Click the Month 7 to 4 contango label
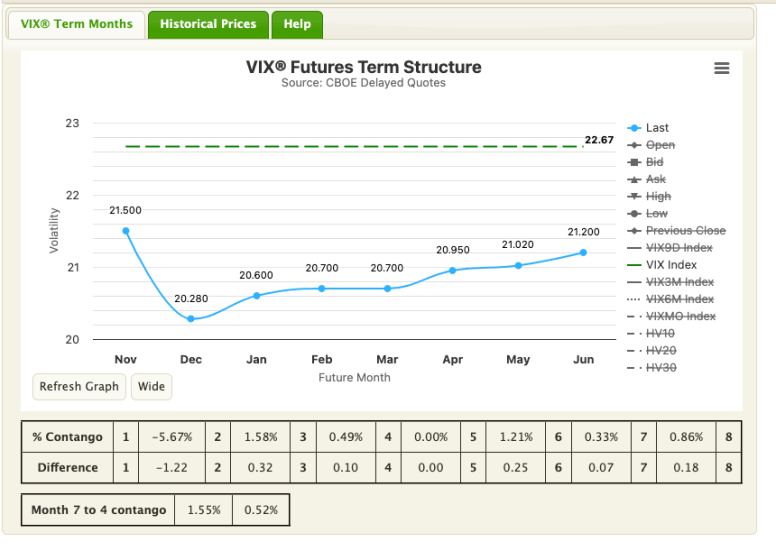Viewport: 776px width, 551px height. (98, 510)
